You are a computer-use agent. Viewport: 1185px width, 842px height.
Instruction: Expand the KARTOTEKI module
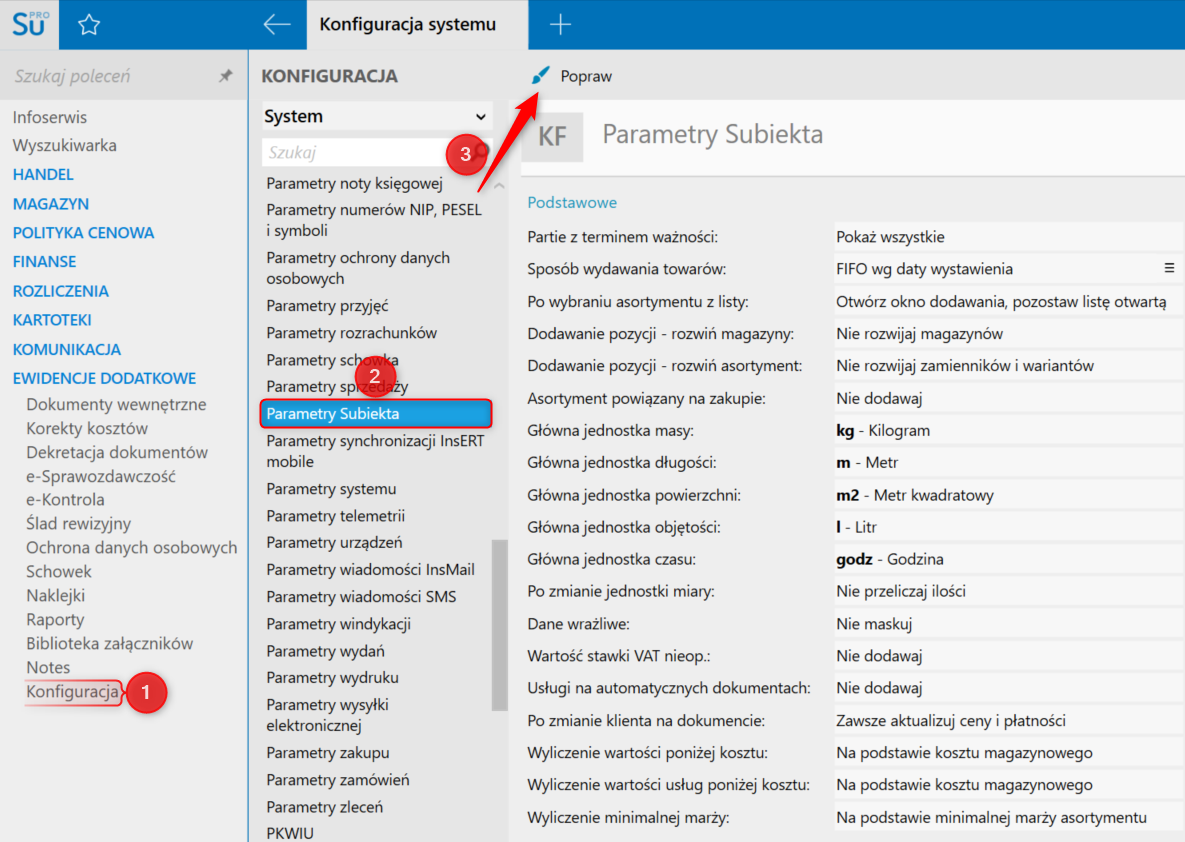point(52,320)
